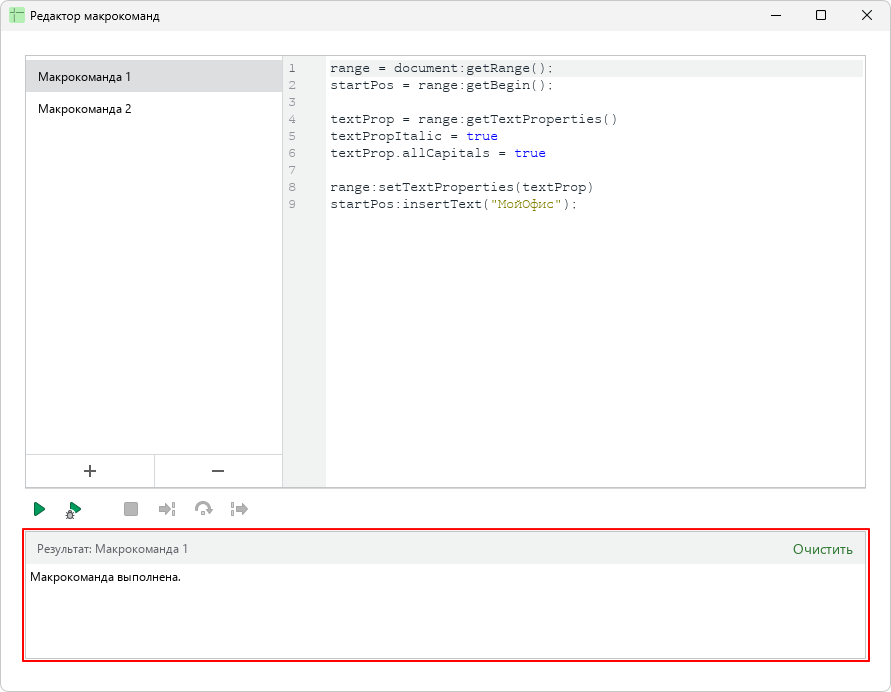Click line number 4 in the gutter
Screen dimensions: 891x692
coord(292,119)
